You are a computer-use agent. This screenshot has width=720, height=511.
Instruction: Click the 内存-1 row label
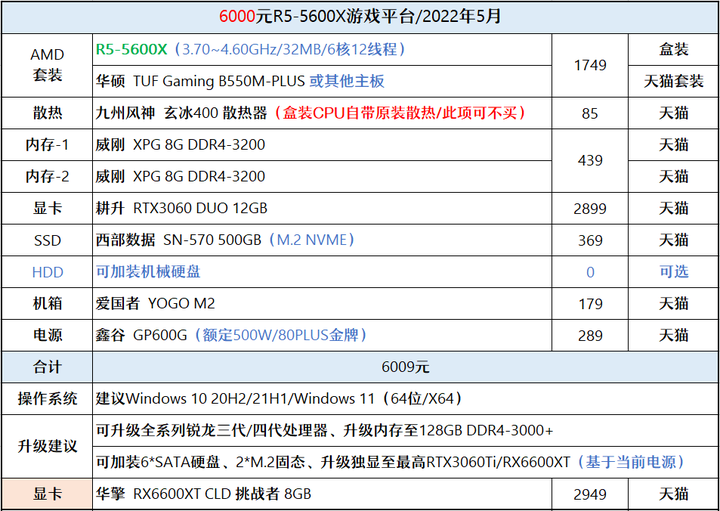47,145
